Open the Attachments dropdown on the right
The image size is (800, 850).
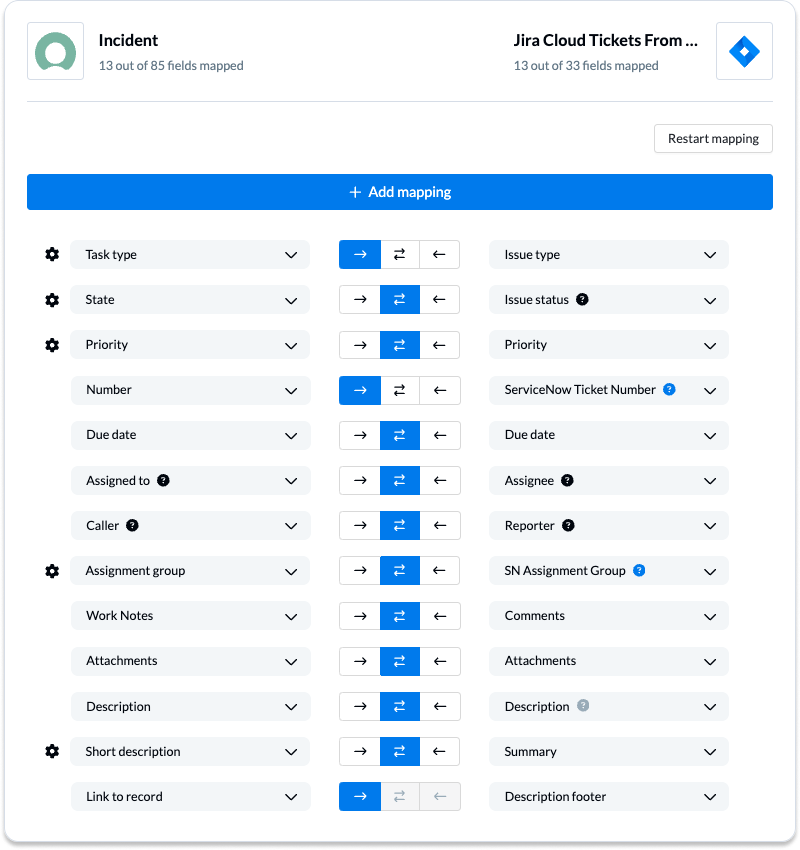click(608, 661)
